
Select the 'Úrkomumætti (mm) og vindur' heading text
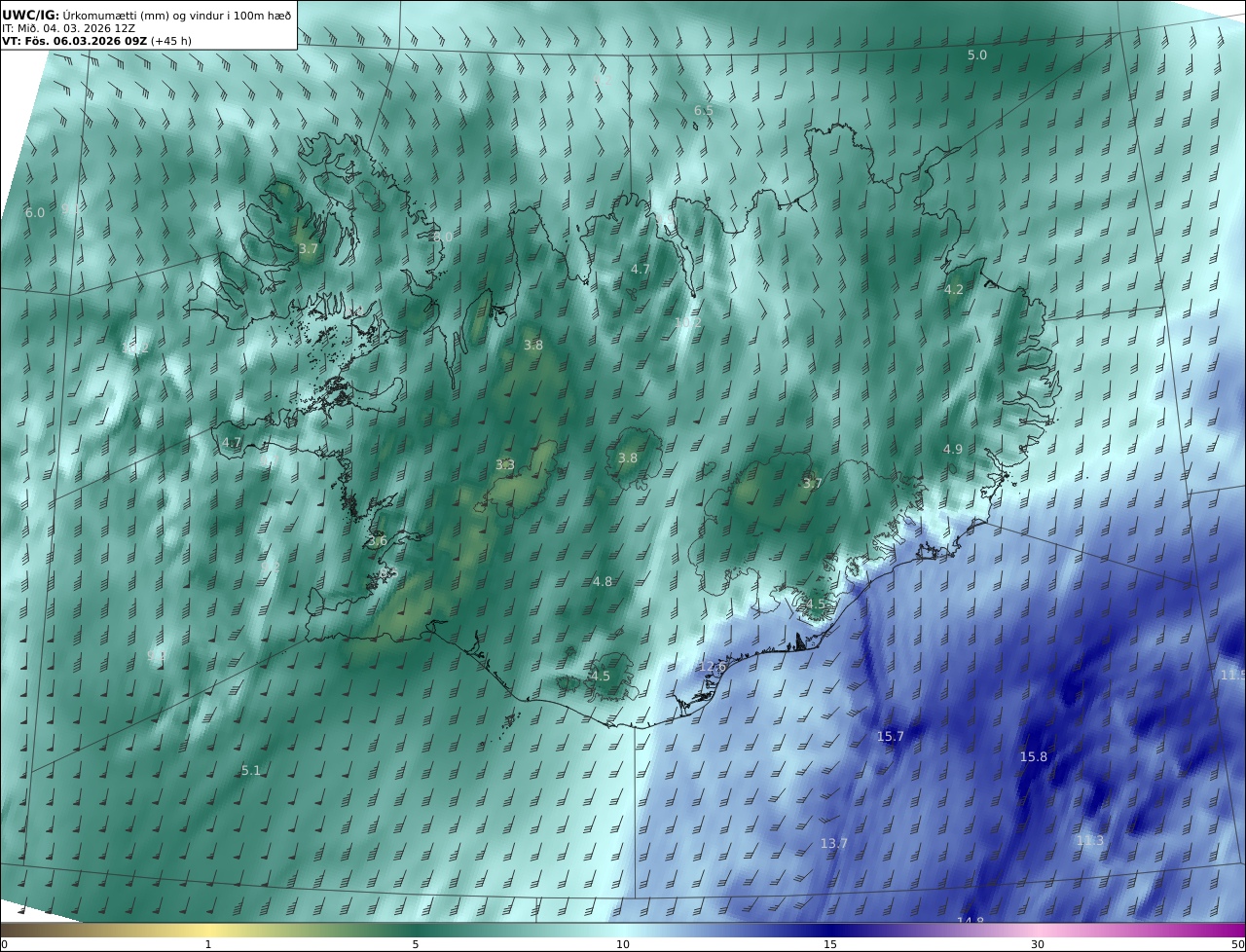pyautogui.click(x=142, y=15)
